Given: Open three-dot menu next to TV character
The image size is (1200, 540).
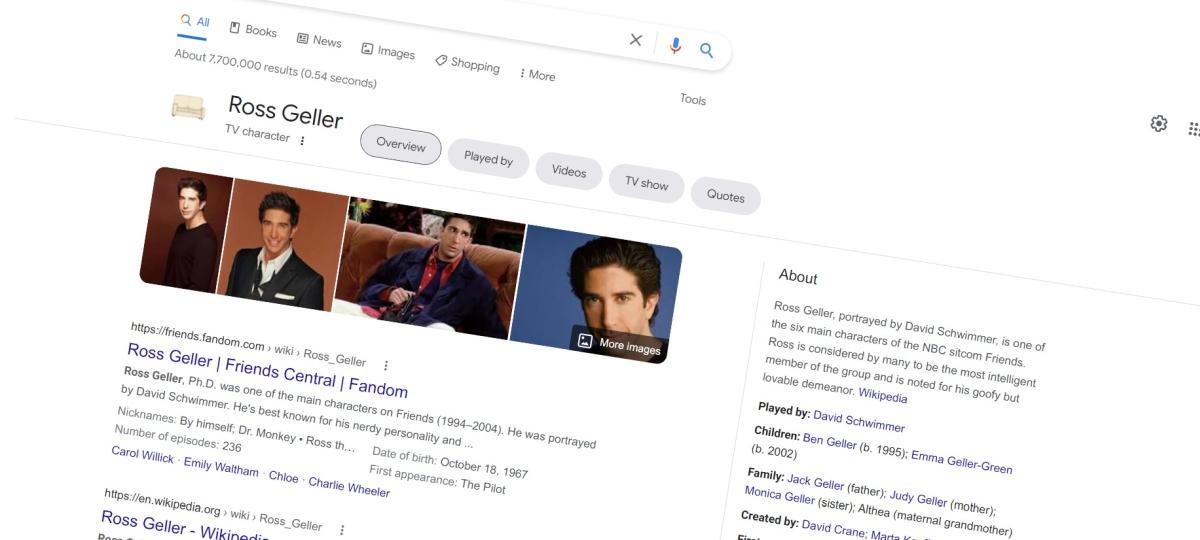Looking at the screenshot, I should pos(302,141).
